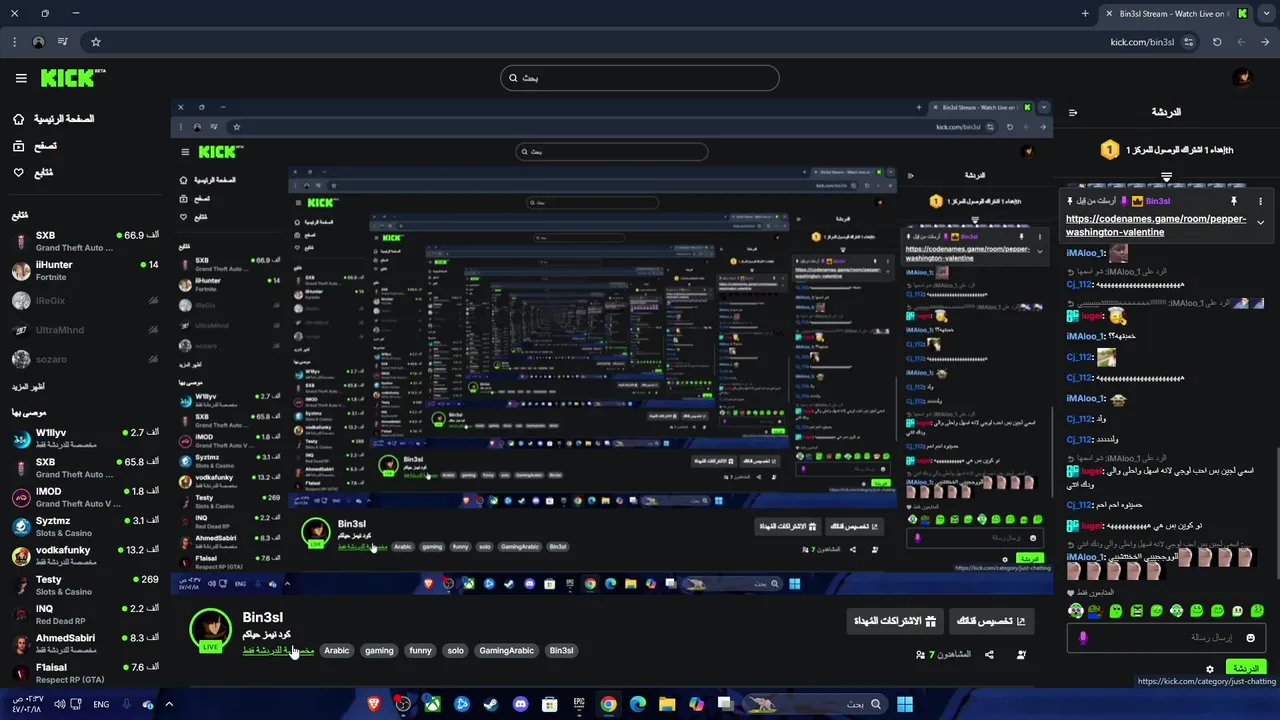
Task: Select the funny tag
Action: tap(420, 650)
